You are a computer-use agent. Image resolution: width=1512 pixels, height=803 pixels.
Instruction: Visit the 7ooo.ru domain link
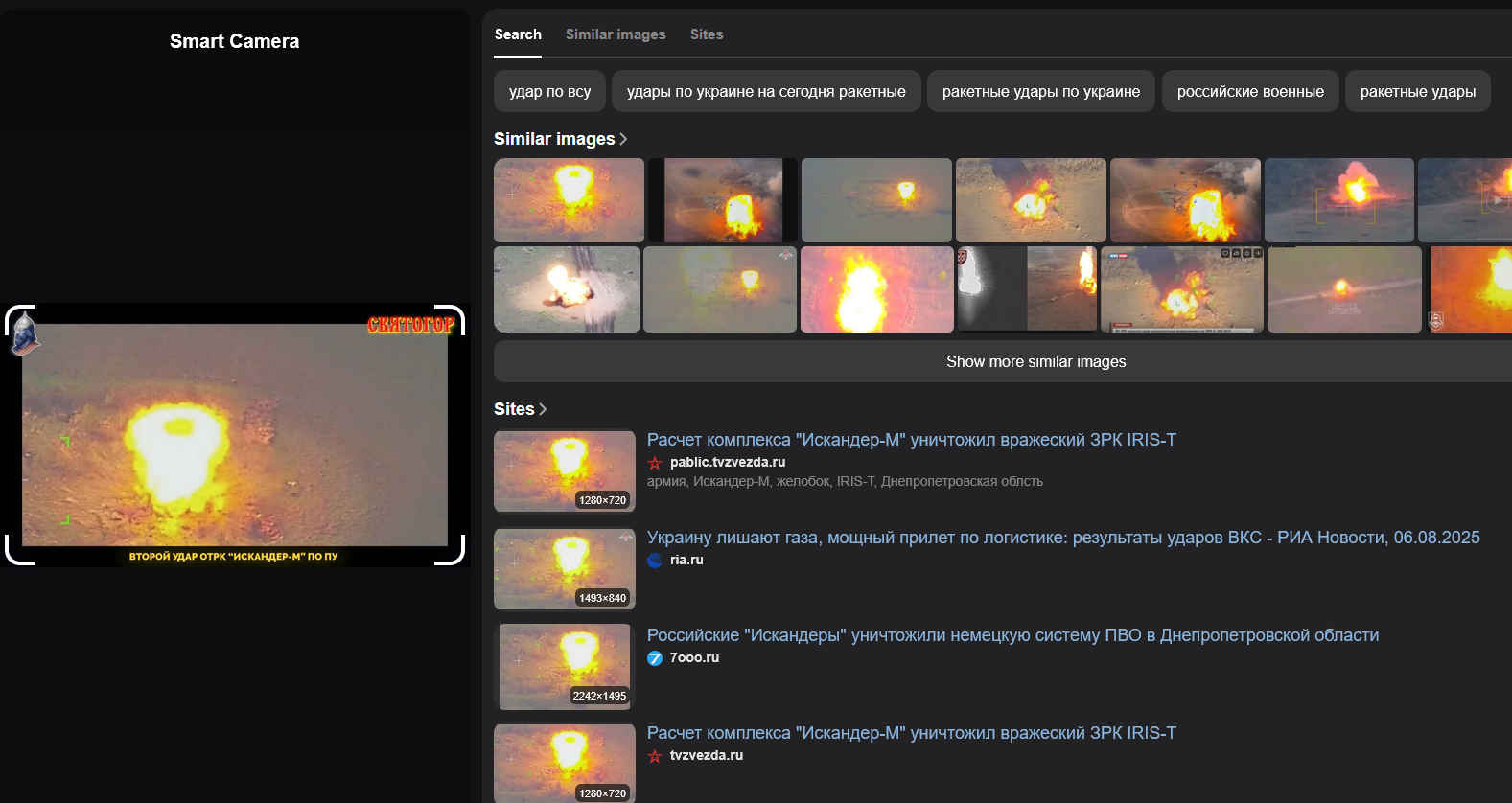[694, 658]
